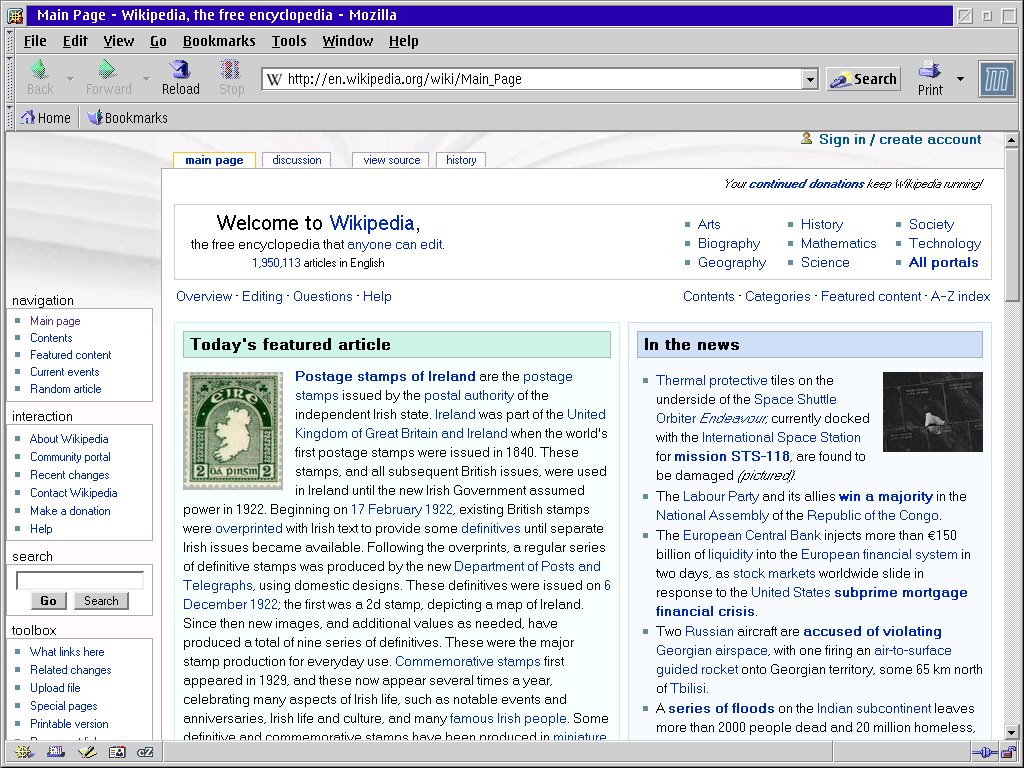Click the Stop loading icon
The height and width of the screenshot is (768, 1024).
click(x=231, y=69)
